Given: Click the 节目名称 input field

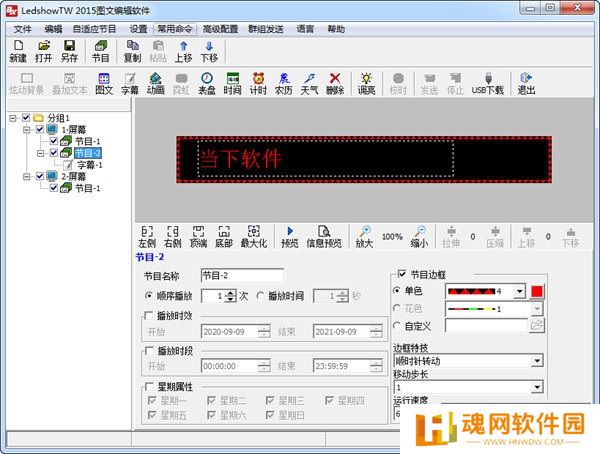Looking at the screenshot, I should click(242, 275).
